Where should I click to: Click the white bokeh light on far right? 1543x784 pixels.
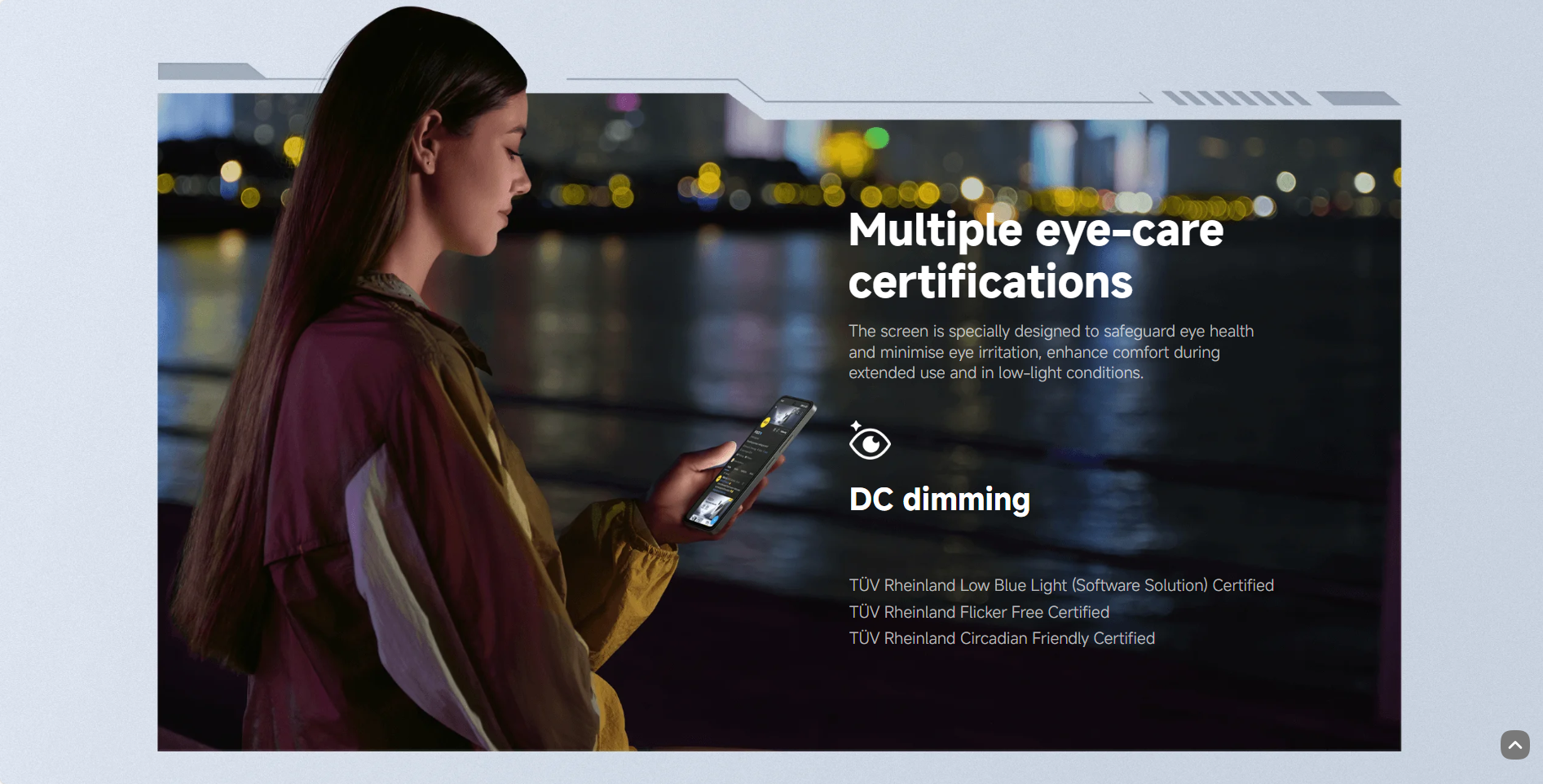point(1364,183)
